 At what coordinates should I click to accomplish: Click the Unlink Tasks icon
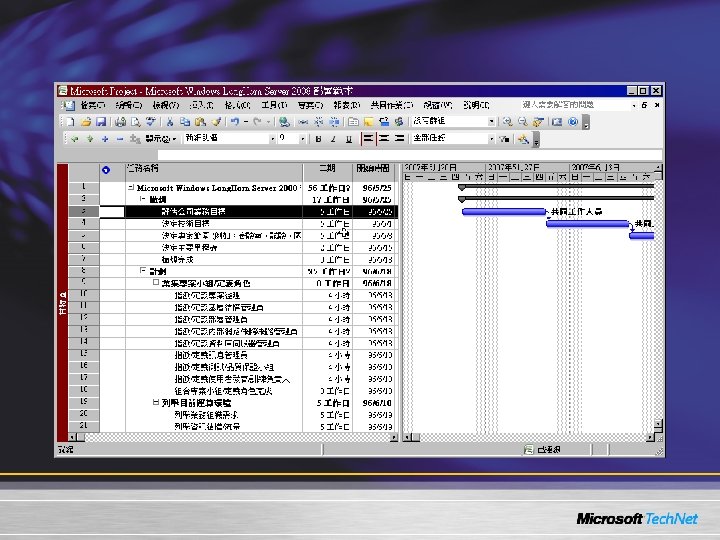pos(319,122)
